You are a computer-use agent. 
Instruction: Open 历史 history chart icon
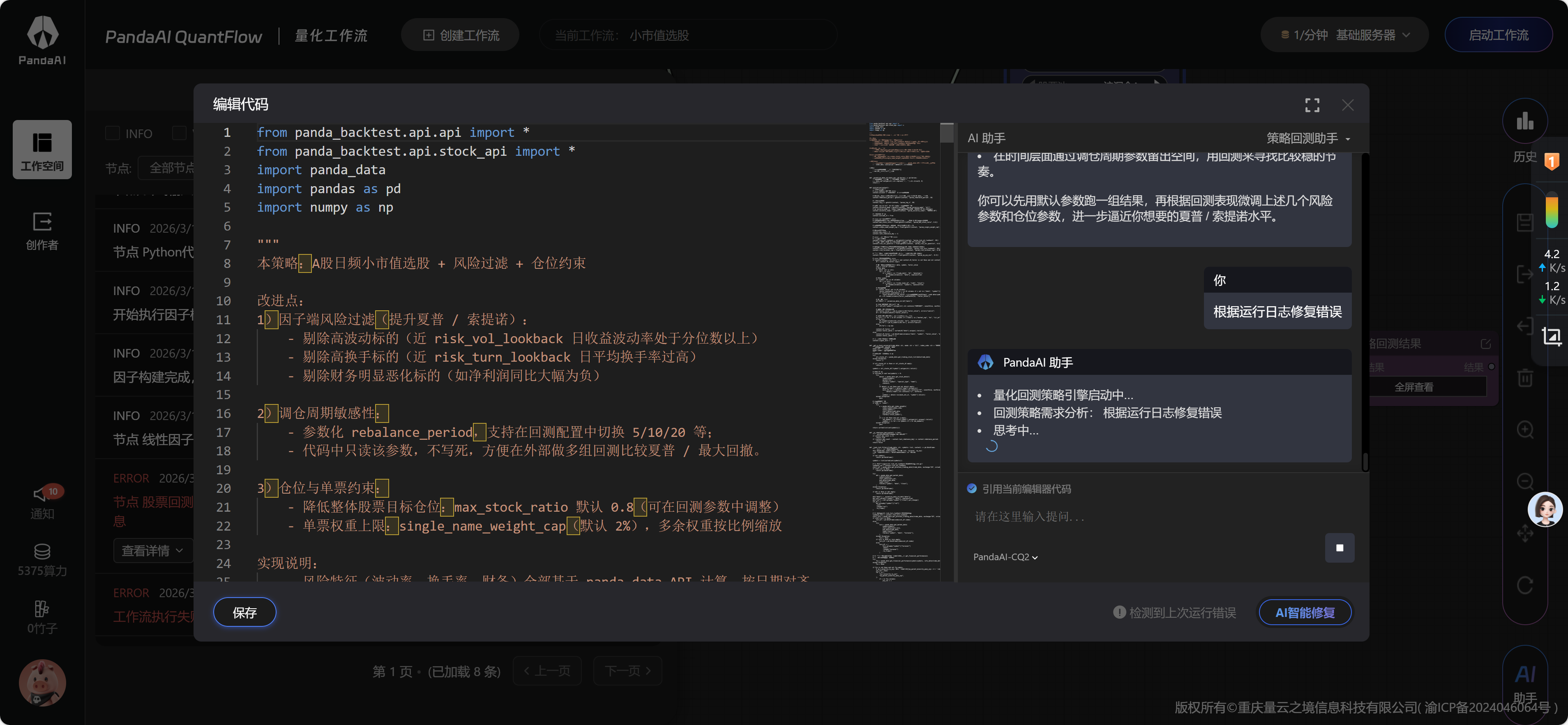tap(1525, 121)
